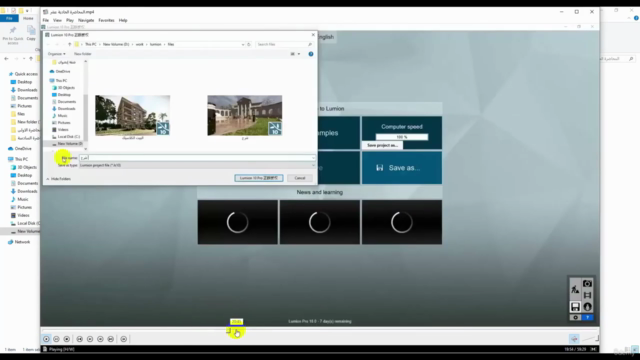Click Explorer back navigation arrow
Image resolution: width=640 pixels, height=360 pixels.
6,59
